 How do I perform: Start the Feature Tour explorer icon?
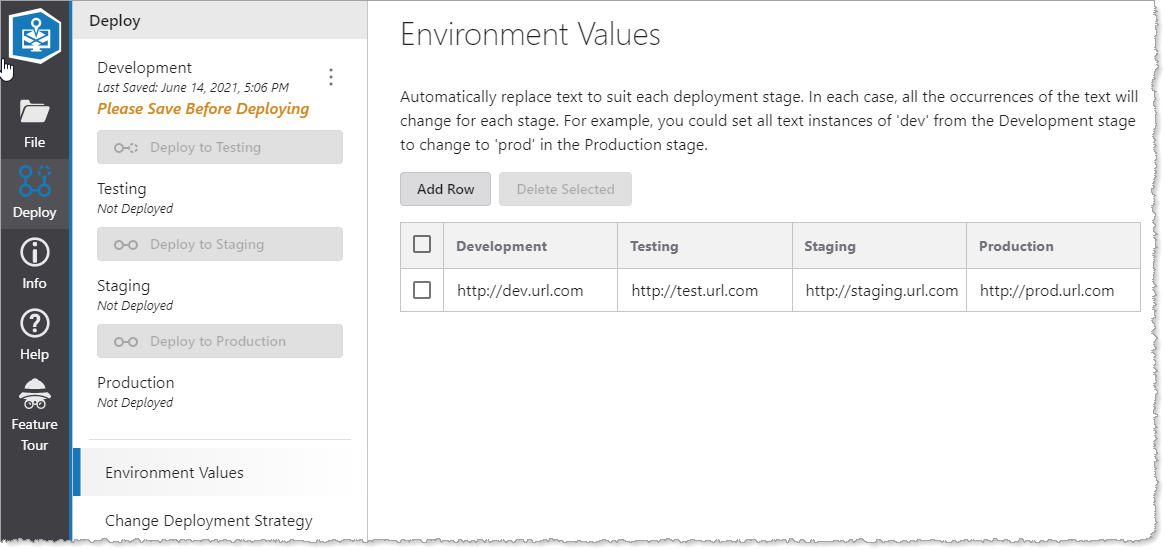tap(34, 395)
